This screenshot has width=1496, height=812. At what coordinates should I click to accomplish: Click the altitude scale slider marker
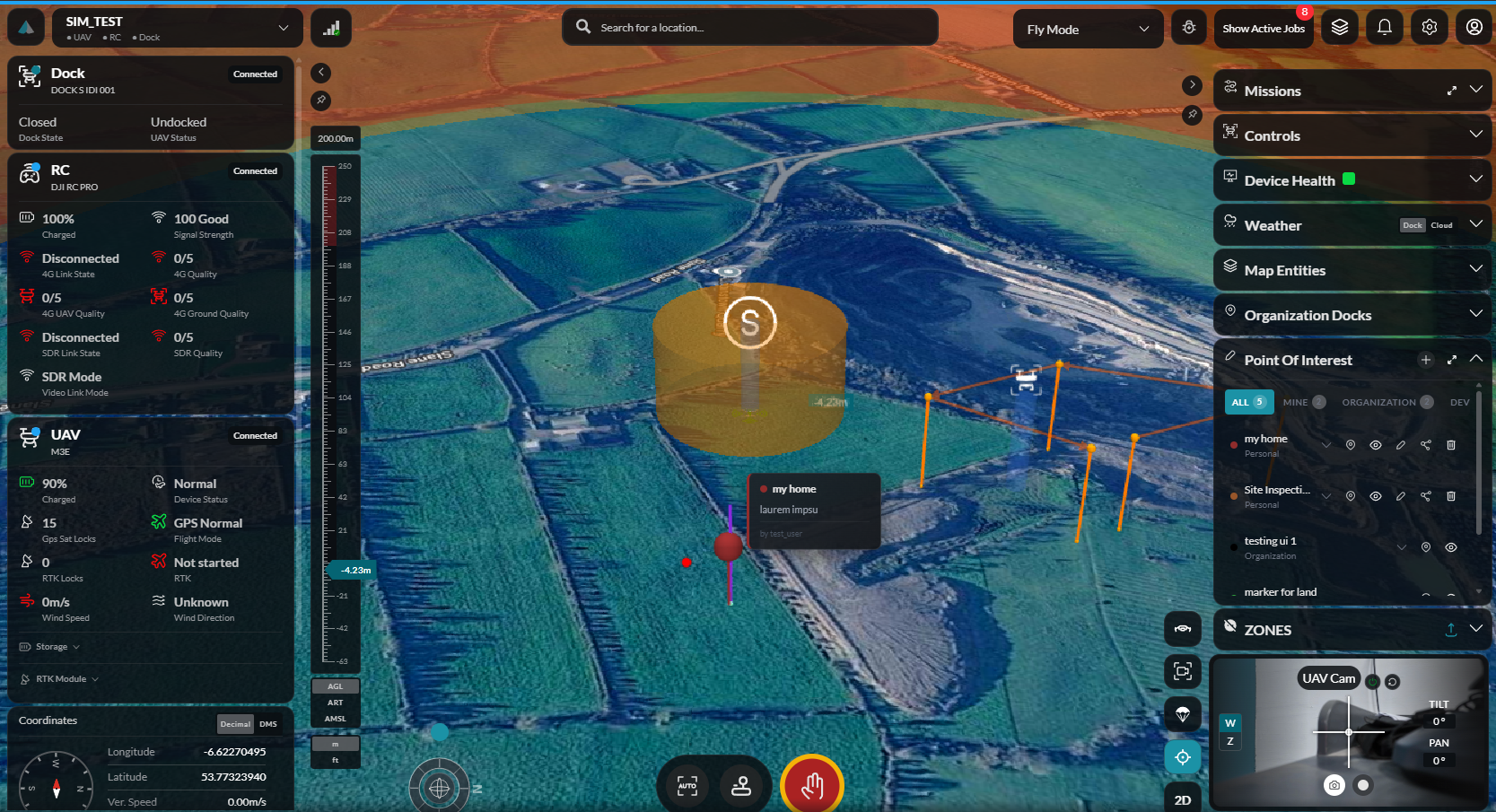[x=352, y=570]
